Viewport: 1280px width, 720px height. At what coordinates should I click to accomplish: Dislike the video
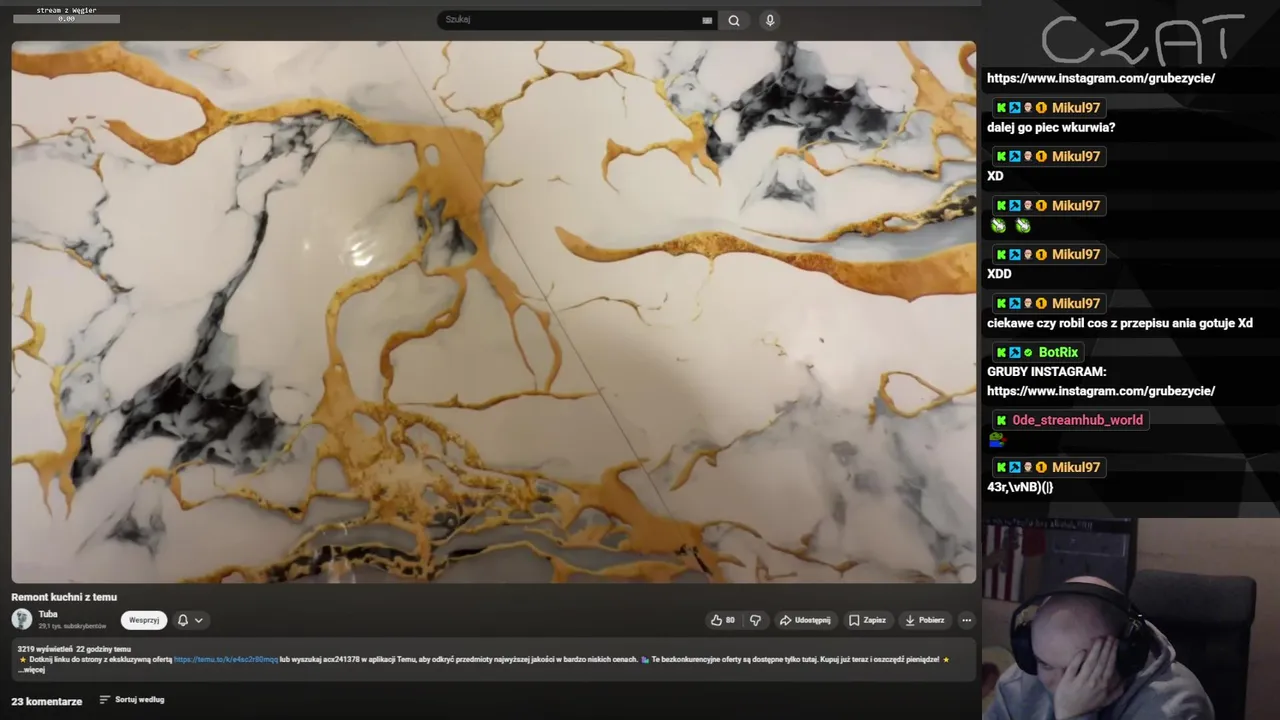coord(755,620)
